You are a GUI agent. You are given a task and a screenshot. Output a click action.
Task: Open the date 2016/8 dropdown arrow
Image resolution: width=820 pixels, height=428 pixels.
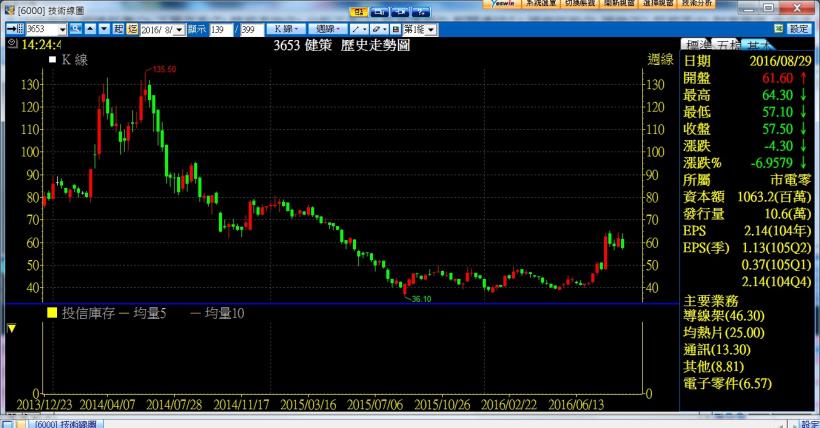point(179,29)
